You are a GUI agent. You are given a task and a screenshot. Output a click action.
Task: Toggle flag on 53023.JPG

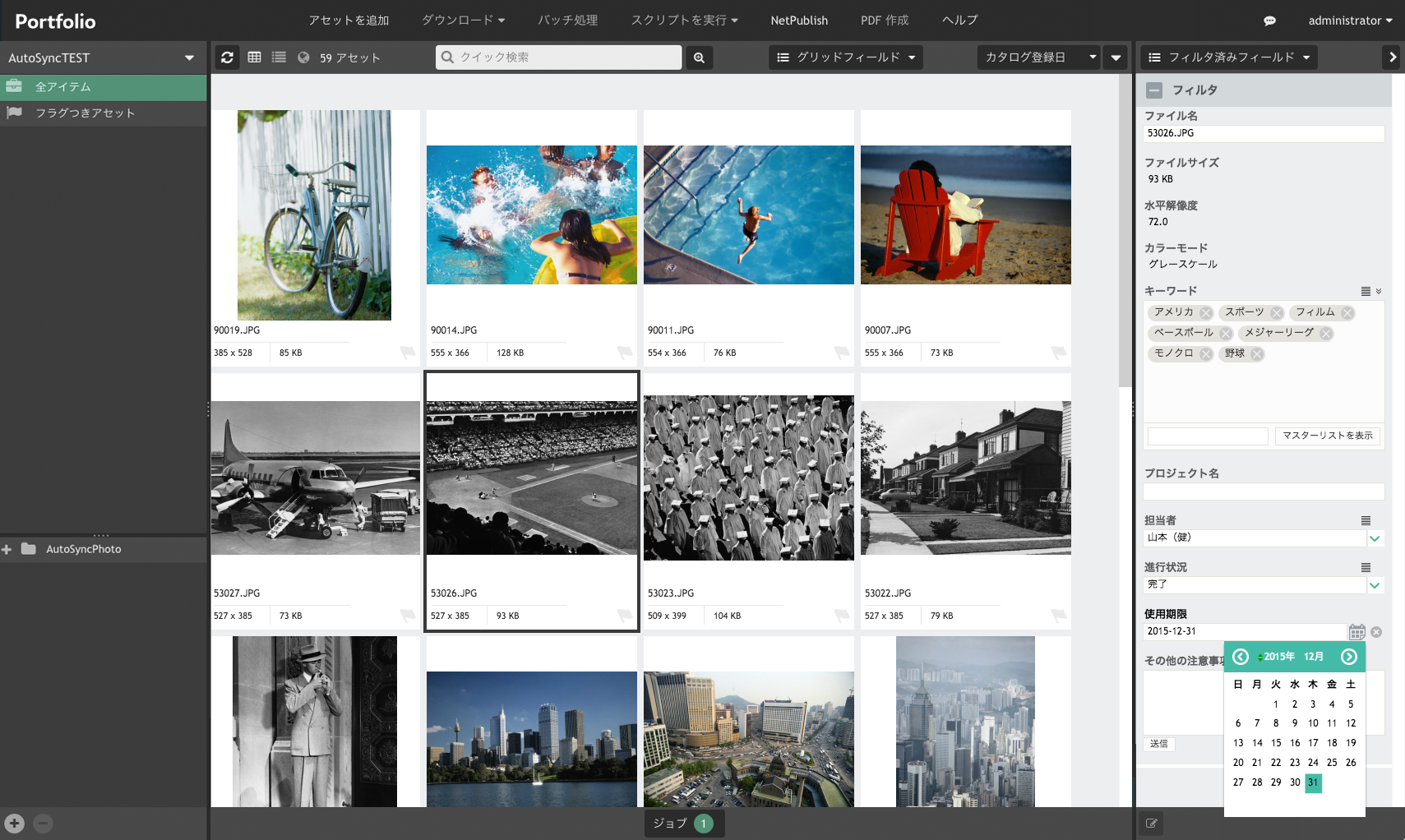point(842,616)
